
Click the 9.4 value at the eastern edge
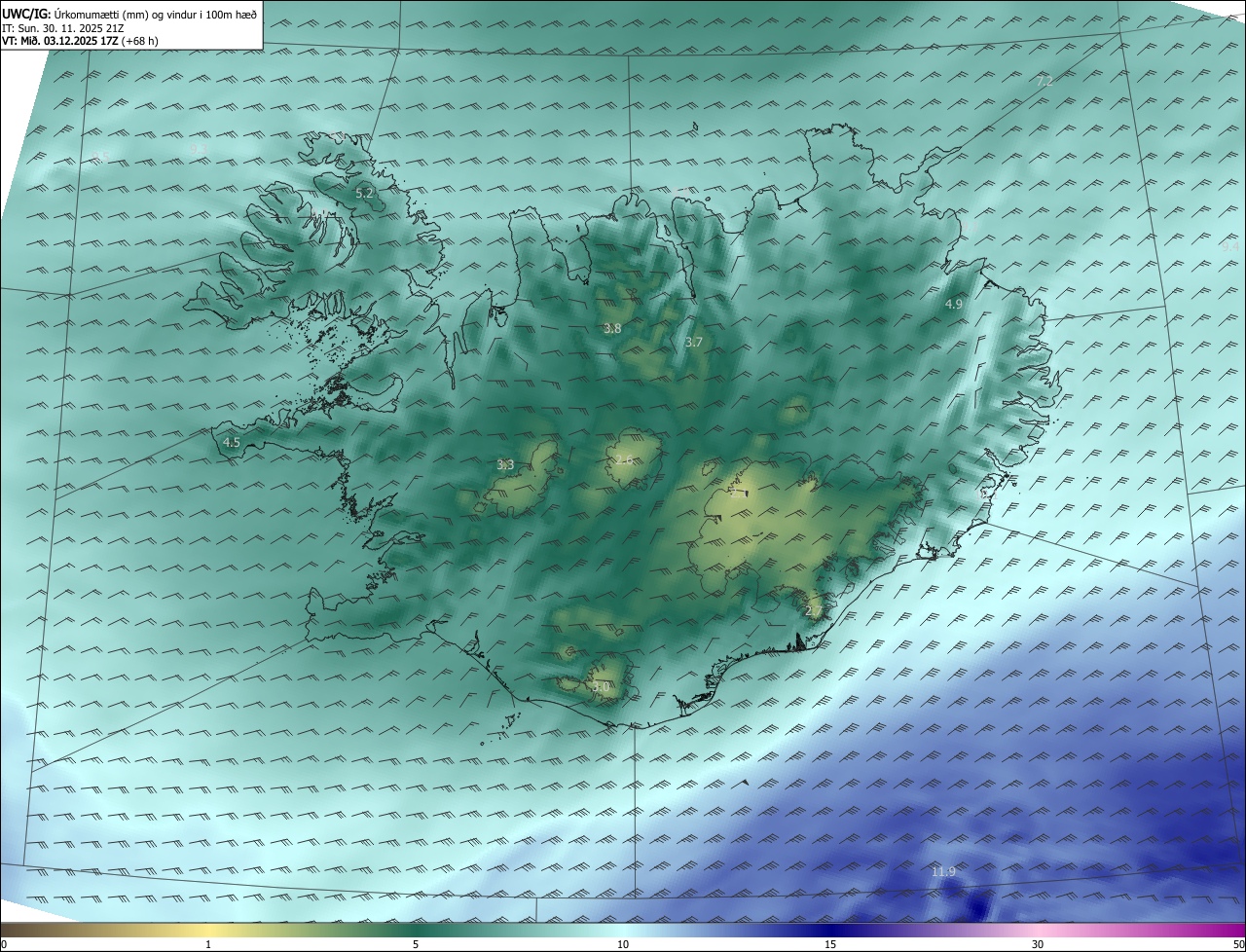click(1230, 247)
